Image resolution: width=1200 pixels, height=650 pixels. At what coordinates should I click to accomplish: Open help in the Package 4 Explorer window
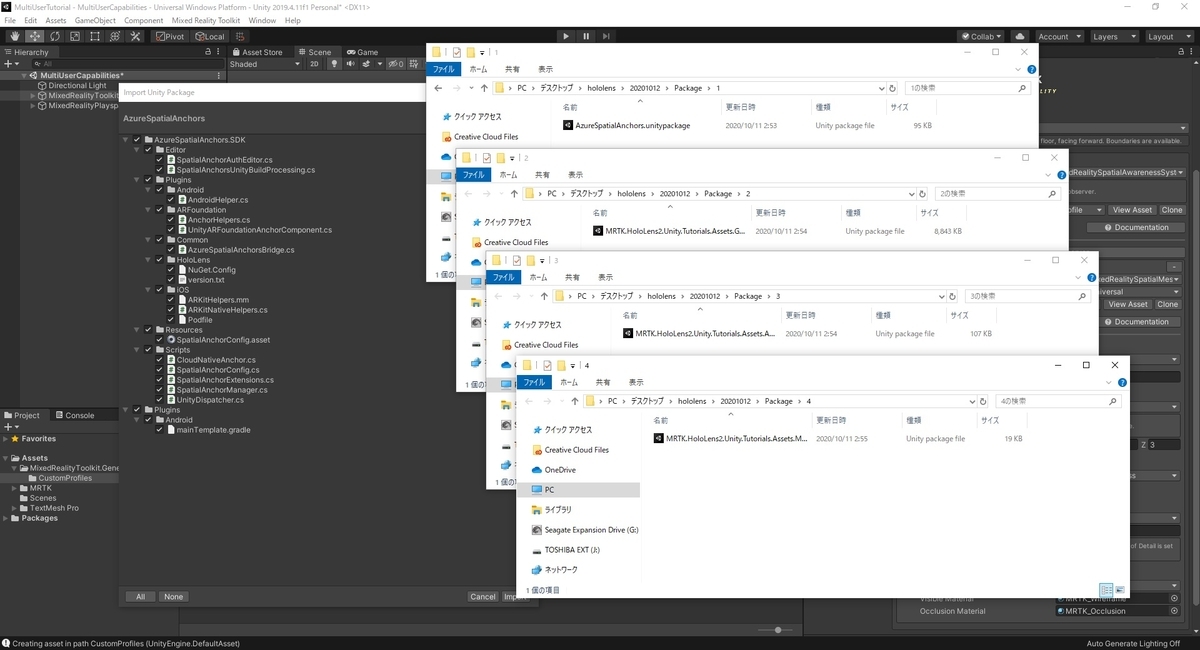[1122, 382]
